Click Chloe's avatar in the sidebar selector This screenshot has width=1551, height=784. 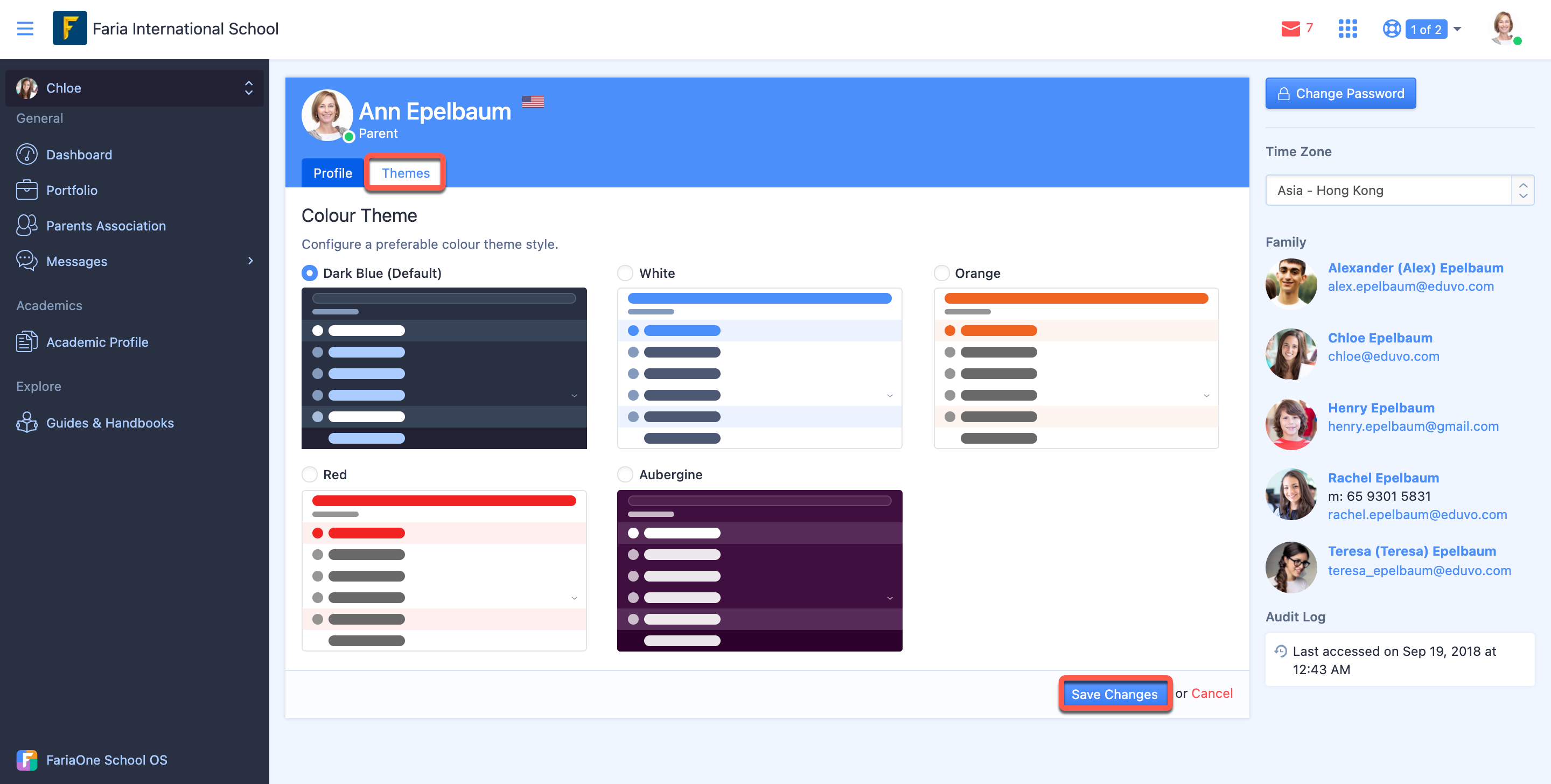27,88
